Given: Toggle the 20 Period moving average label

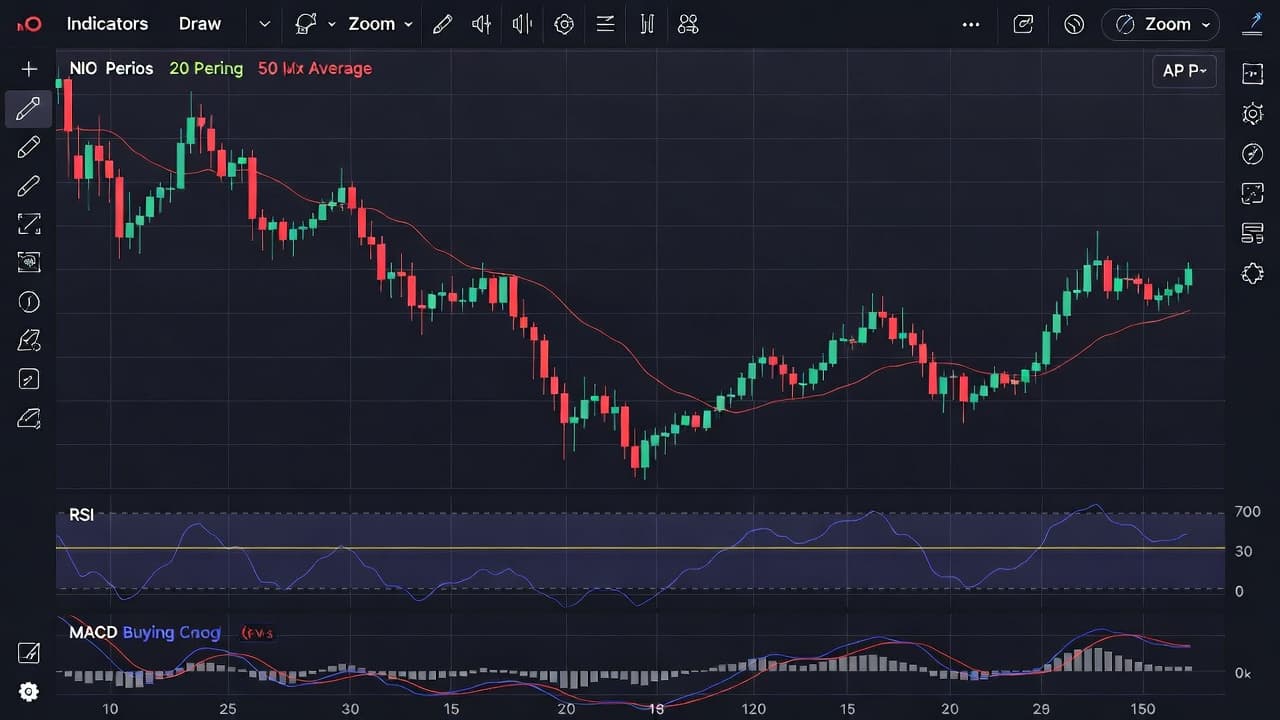Looking at the screenshot, I should 206,69.
